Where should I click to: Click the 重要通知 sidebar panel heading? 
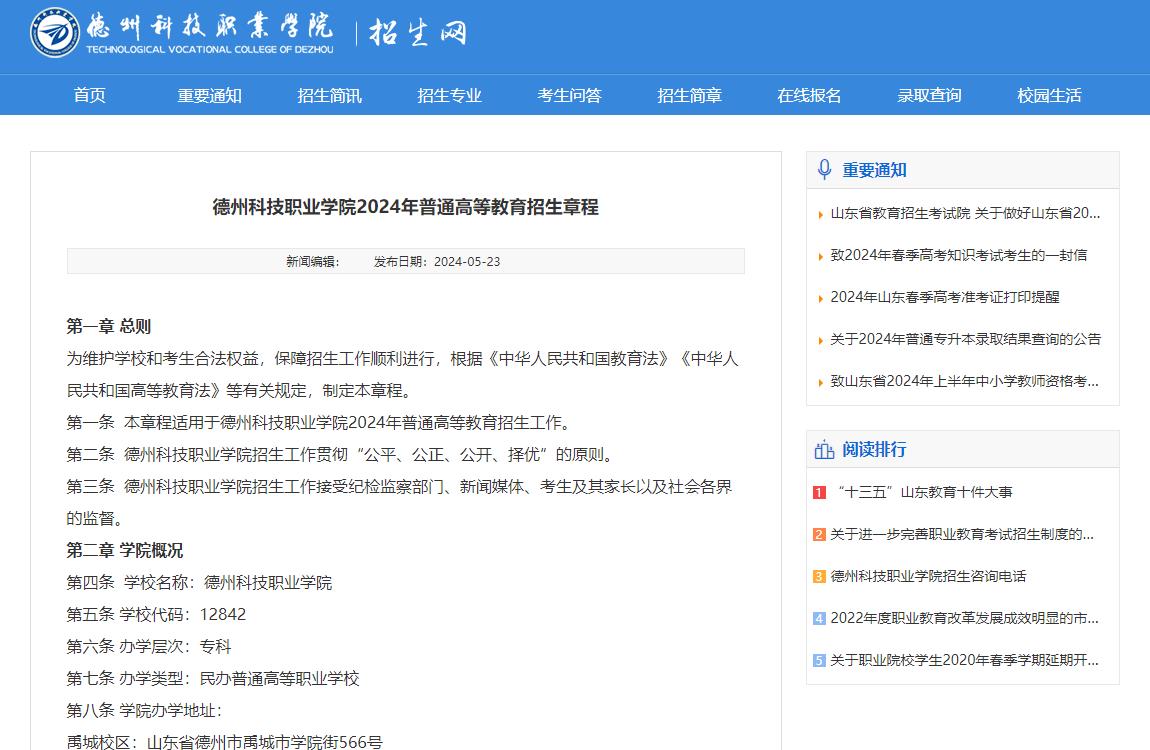point(874,170)
